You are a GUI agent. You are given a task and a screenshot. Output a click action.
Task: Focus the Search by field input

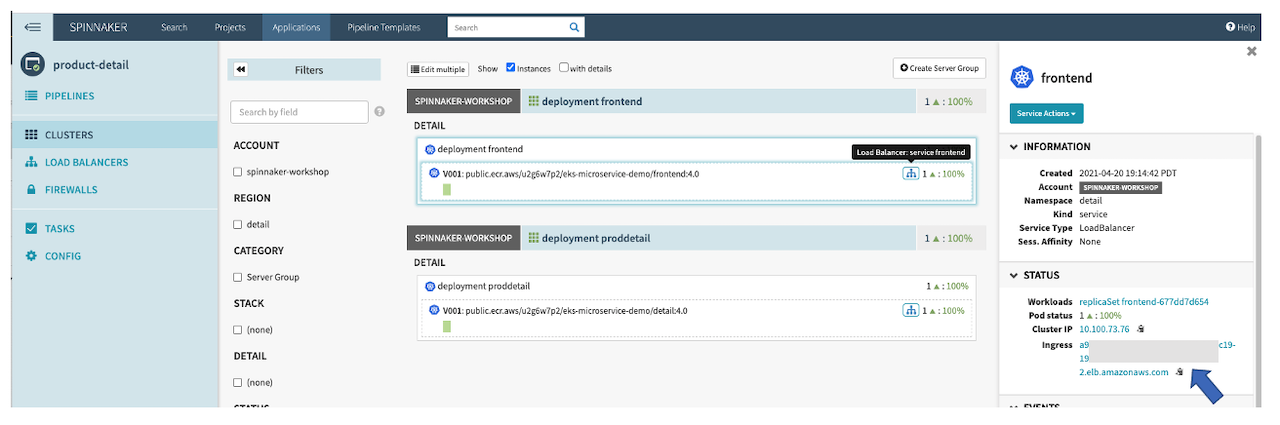299,112
